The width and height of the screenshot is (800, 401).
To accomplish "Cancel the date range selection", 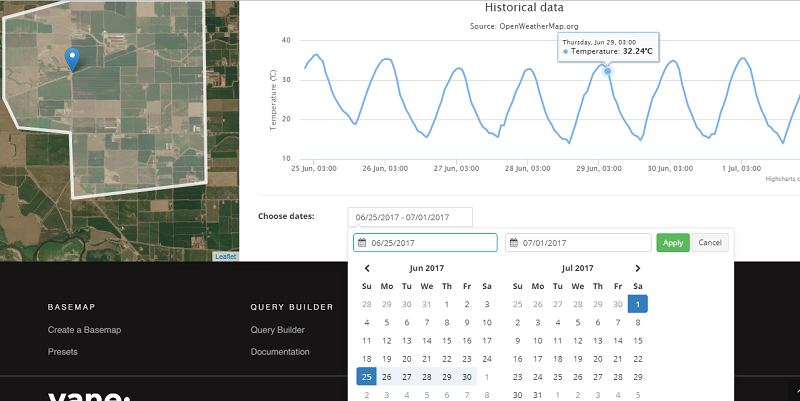I will pos(709,243).
